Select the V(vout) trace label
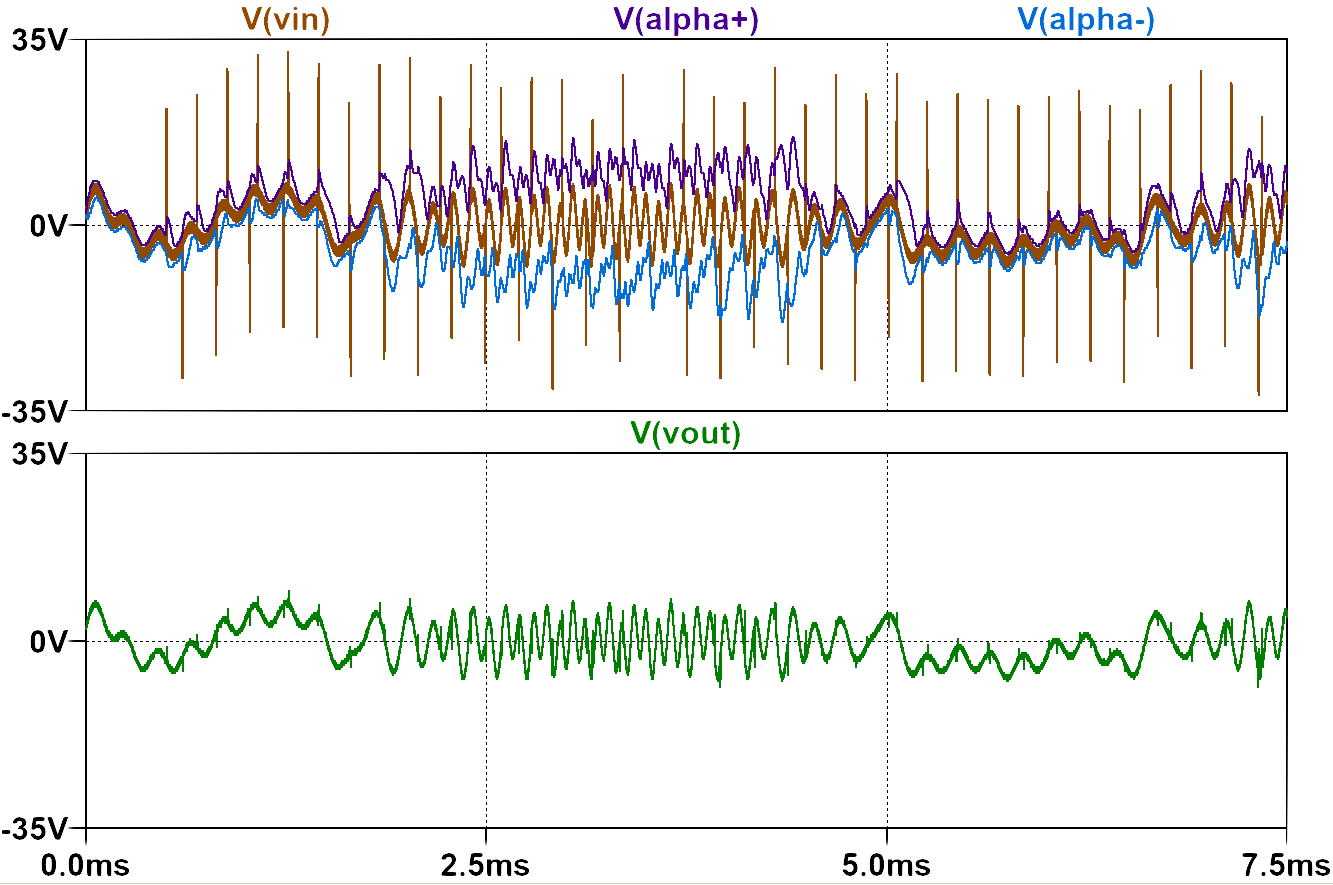 pyautogui.click(x=686, y=433)
